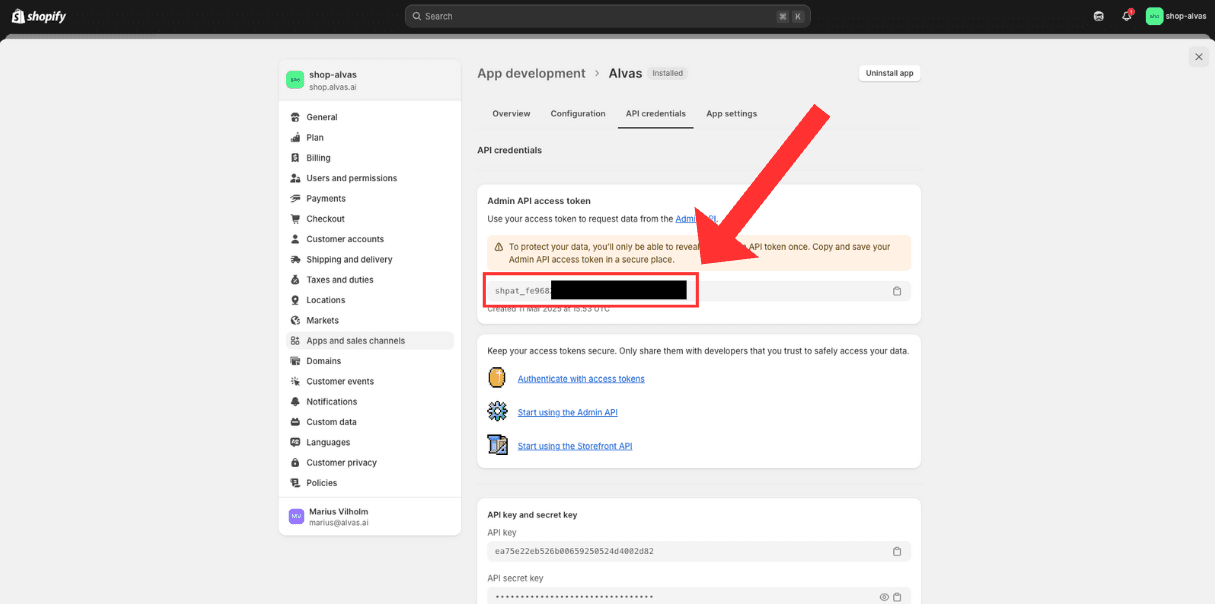This screenshot has height=604, width=1215.
Task: Click the Billing receipt icon
Action: tap(295, 158)
